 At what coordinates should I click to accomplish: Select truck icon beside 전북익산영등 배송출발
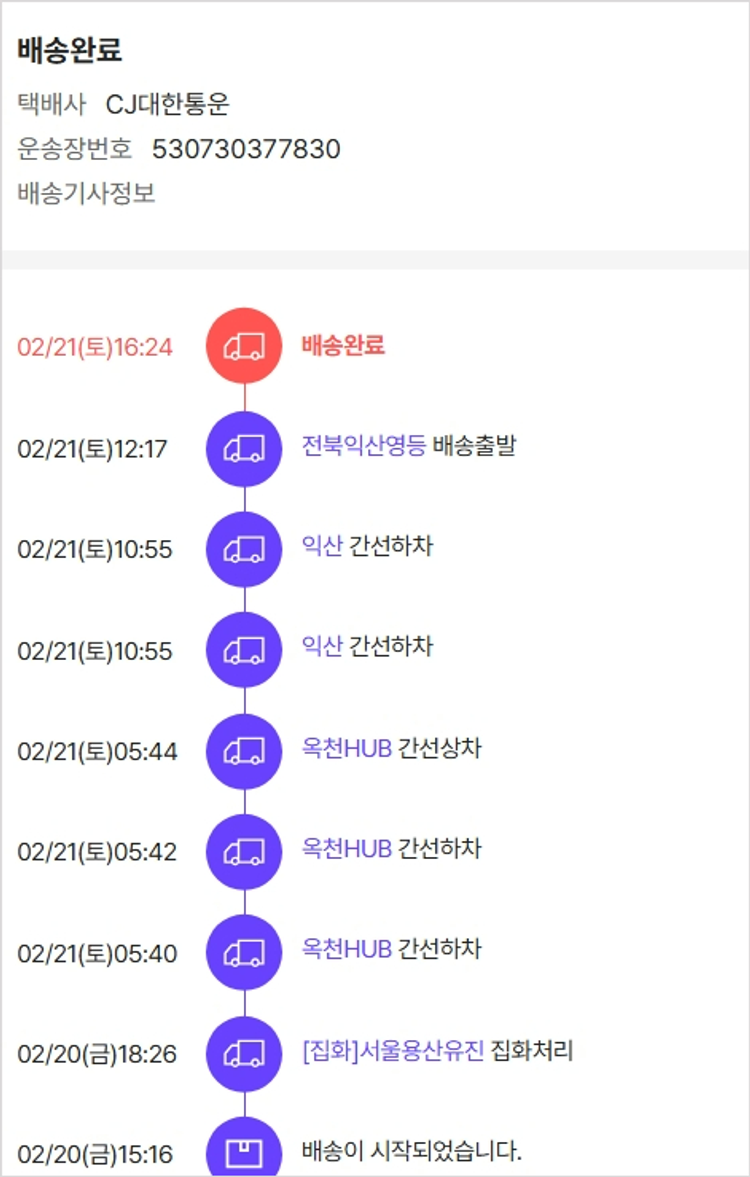tap(244, 449)
